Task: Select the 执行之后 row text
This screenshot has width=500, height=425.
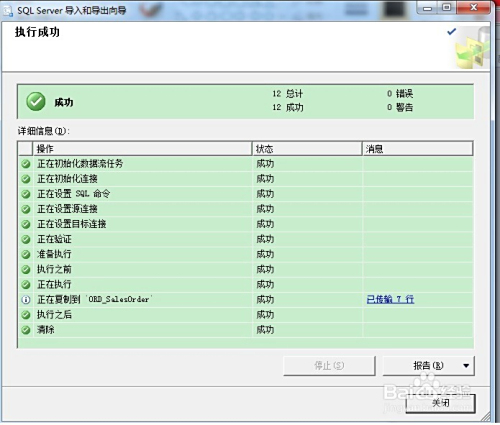Action: point(54,314)
